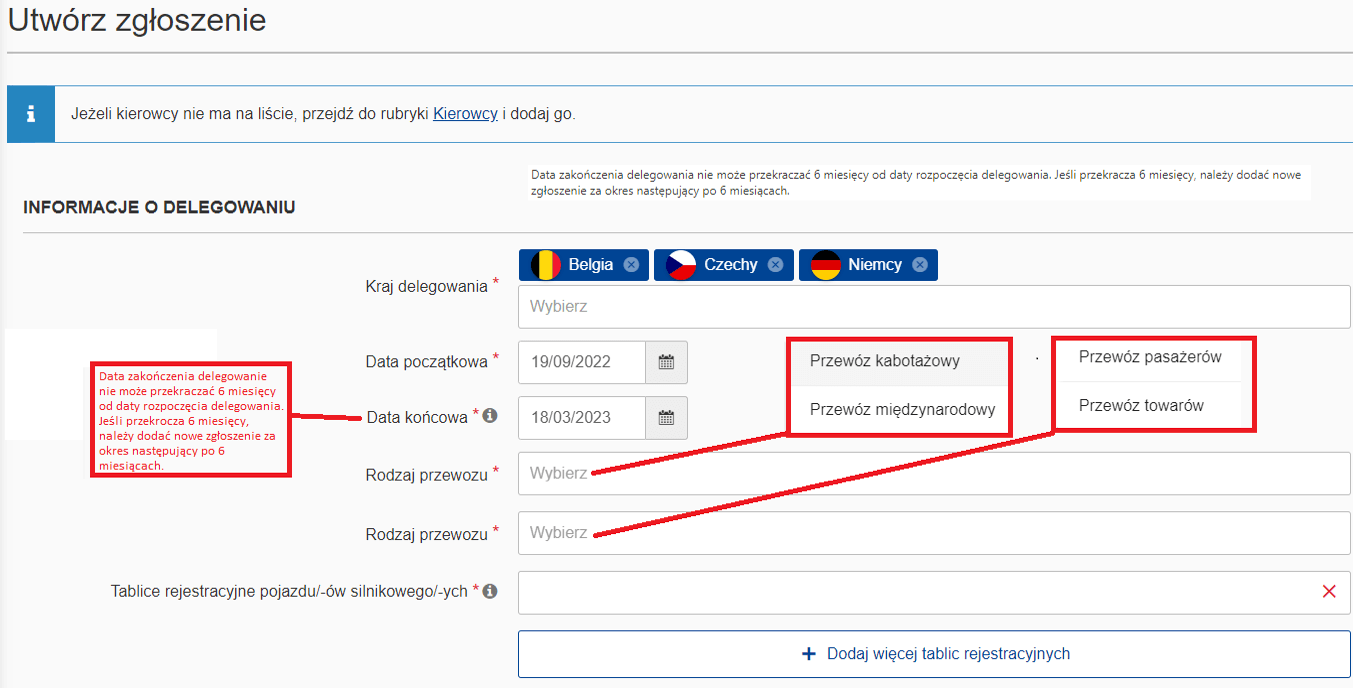Expand the first Rodzaj przewozu dropdown
This screenshot has height=688, width=1353.
[933, 474]
